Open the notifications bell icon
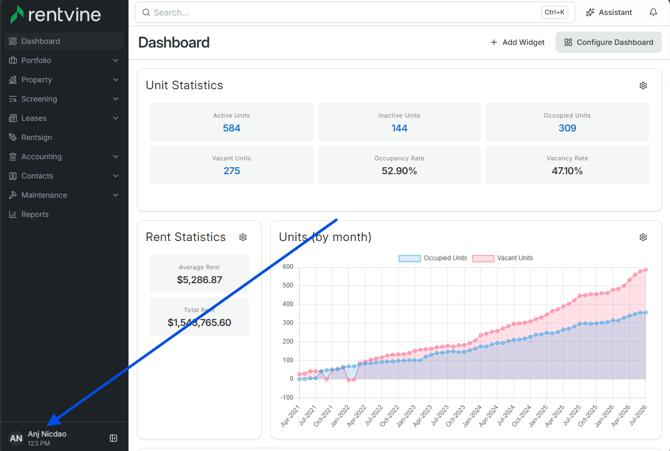The image size is (670, 451). (x=653, y=12)
